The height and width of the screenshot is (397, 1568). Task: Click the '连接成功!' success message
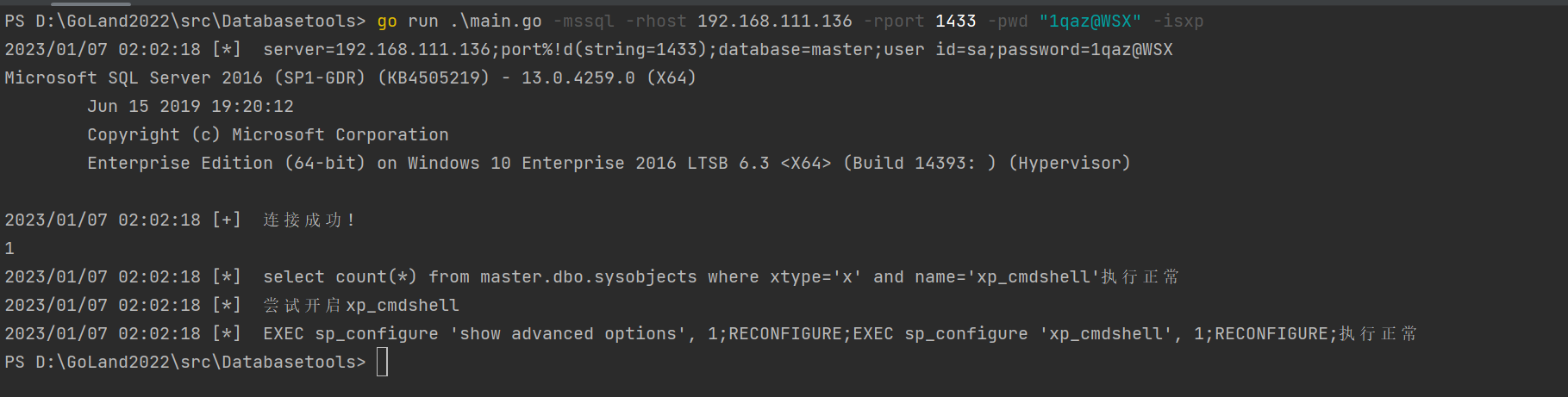(x=309, y=220)
